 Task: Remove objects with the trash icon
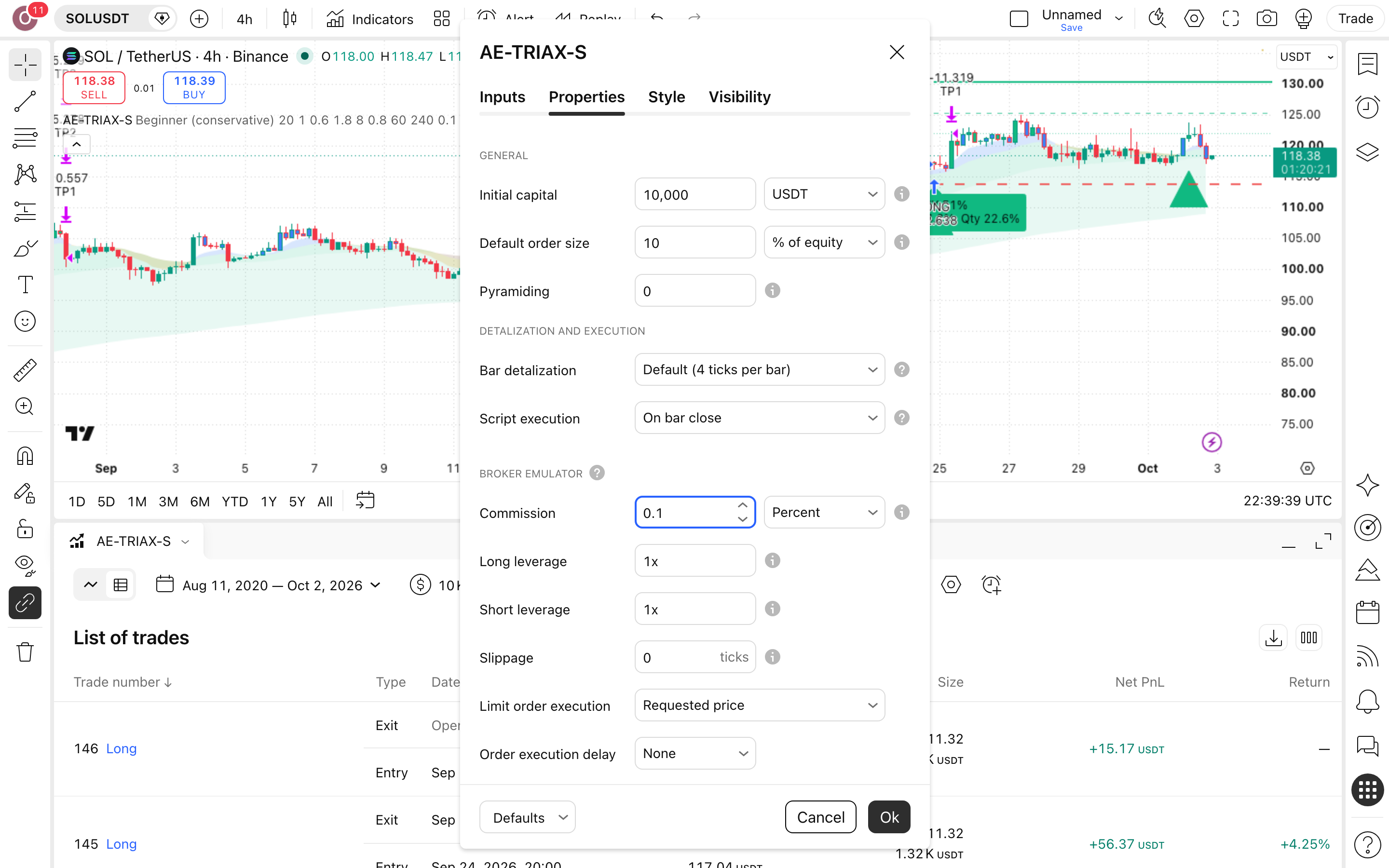[25, 651]
